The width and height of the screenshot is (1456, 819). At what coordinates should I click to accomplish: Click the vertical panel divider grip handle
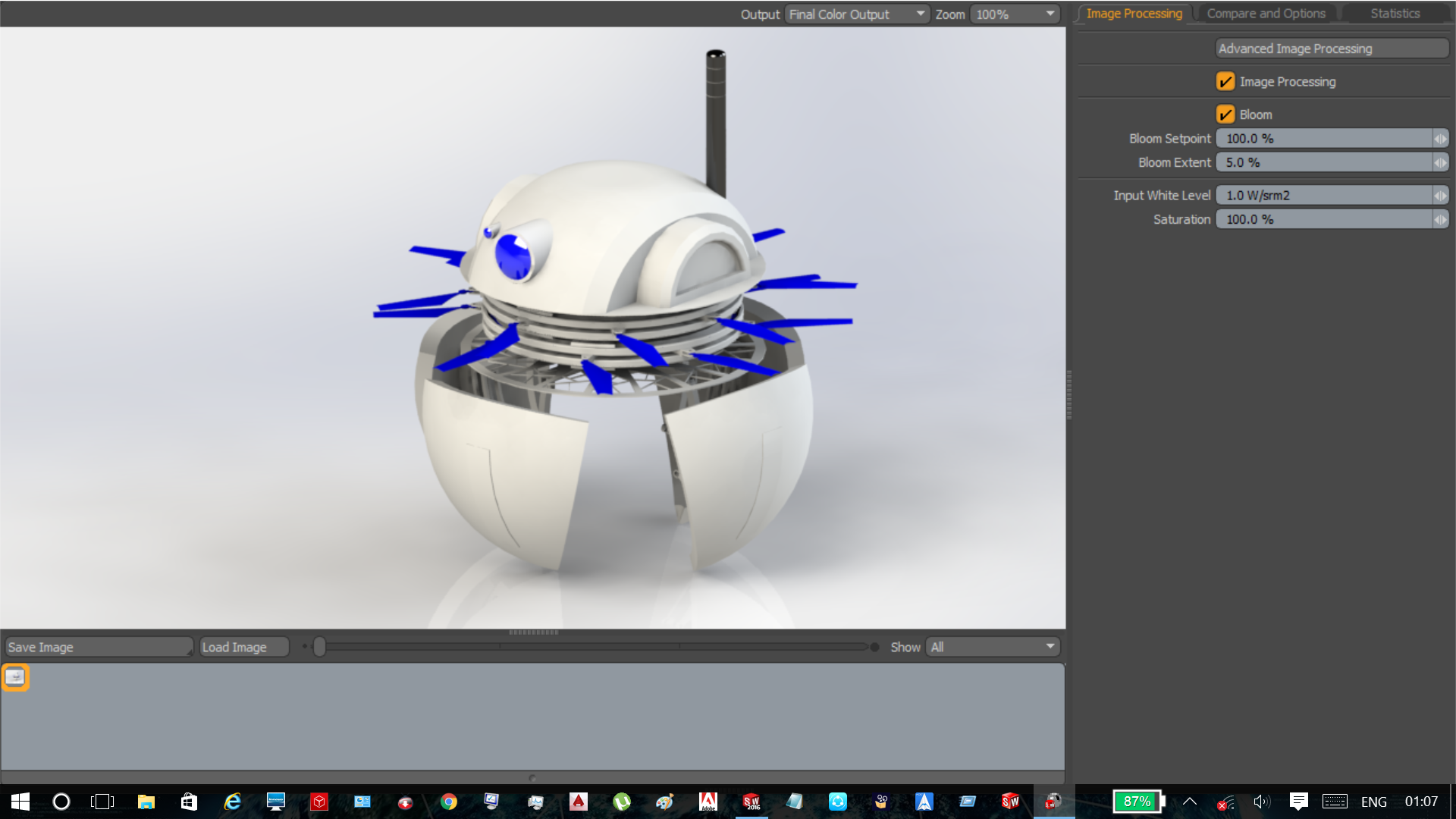pos(1069,395)
